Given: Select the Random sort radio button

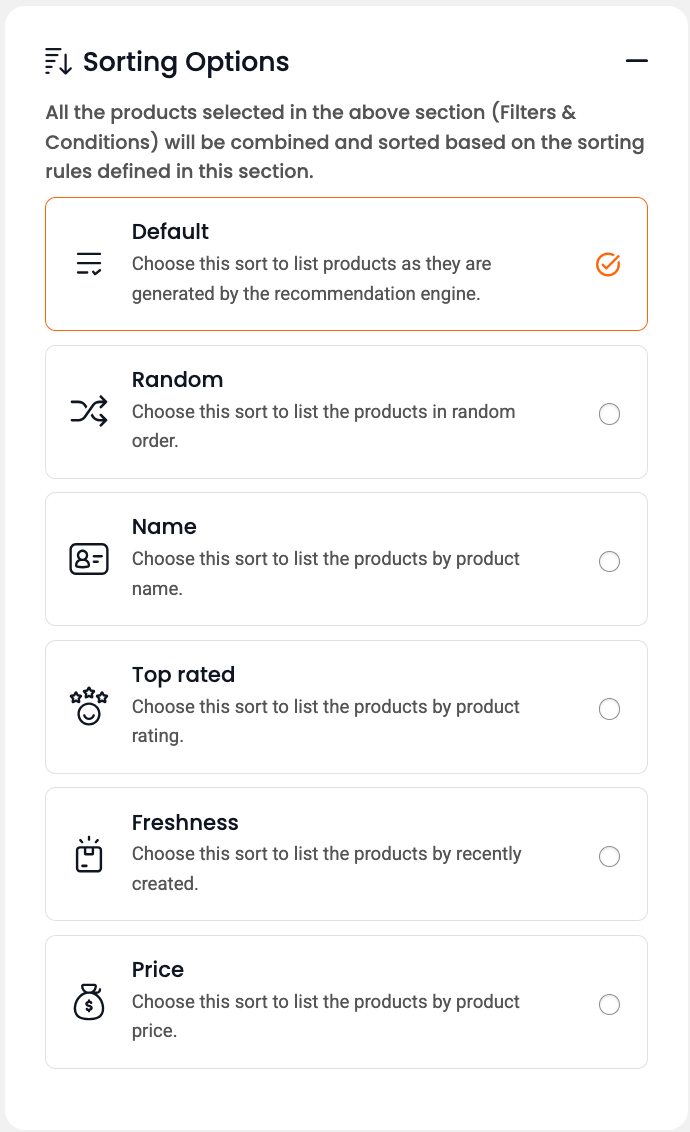Looking at the screenshot, I should point(609,414).
